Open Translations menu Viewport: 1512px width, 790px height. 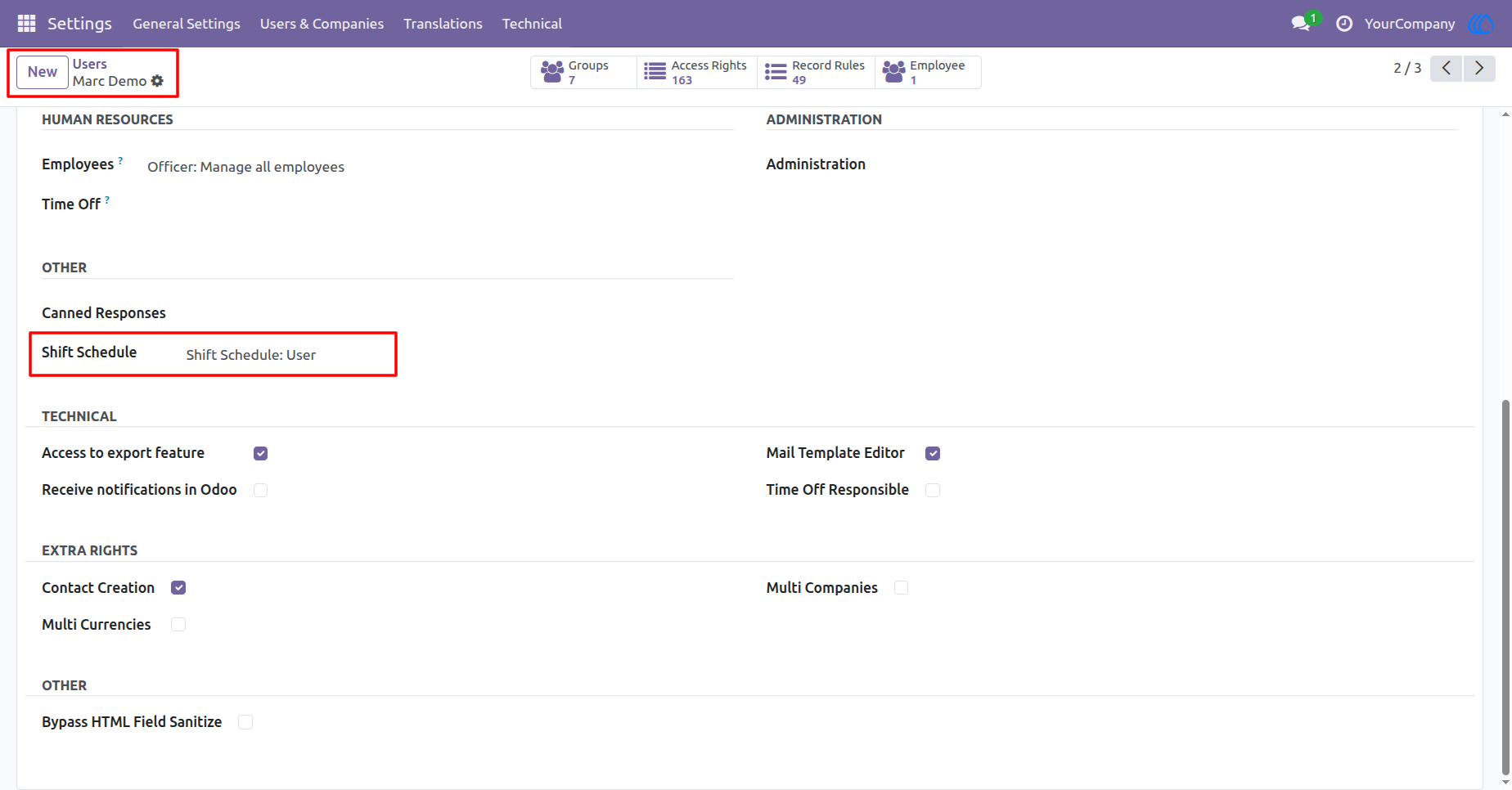pos(443,24)
